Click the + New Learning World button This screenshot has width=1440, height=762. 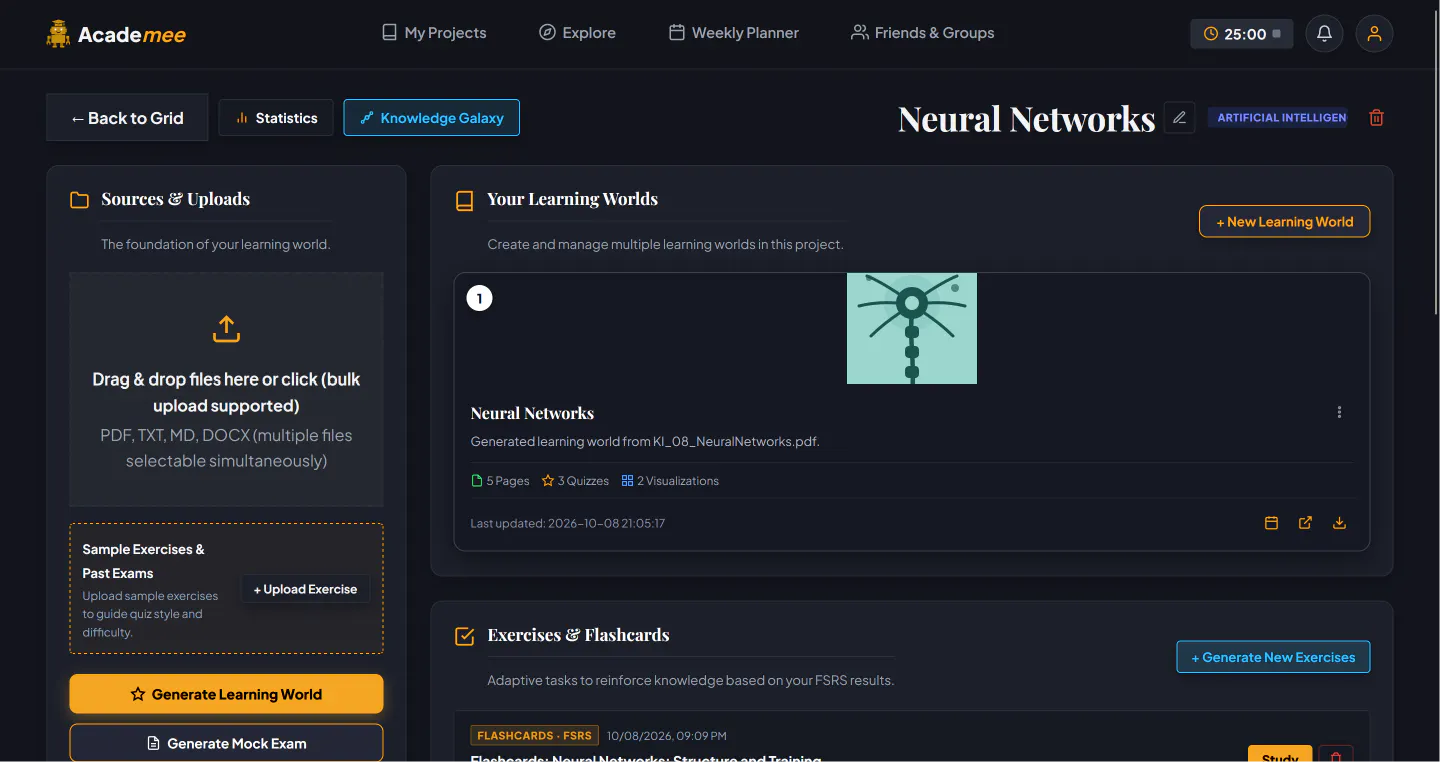coord(1284,222)
